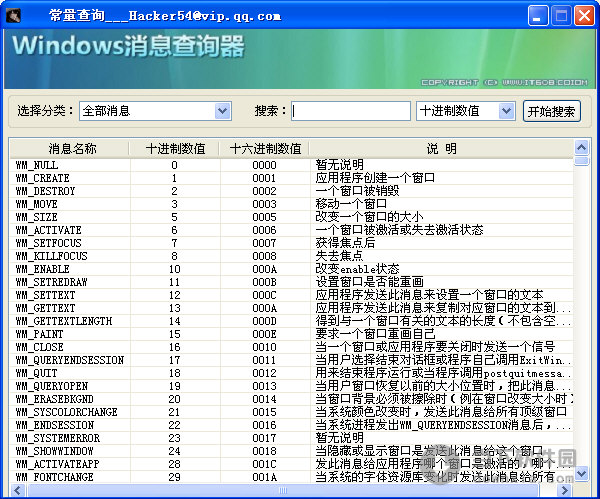Click description 移动一个窗口

(351, 204)
